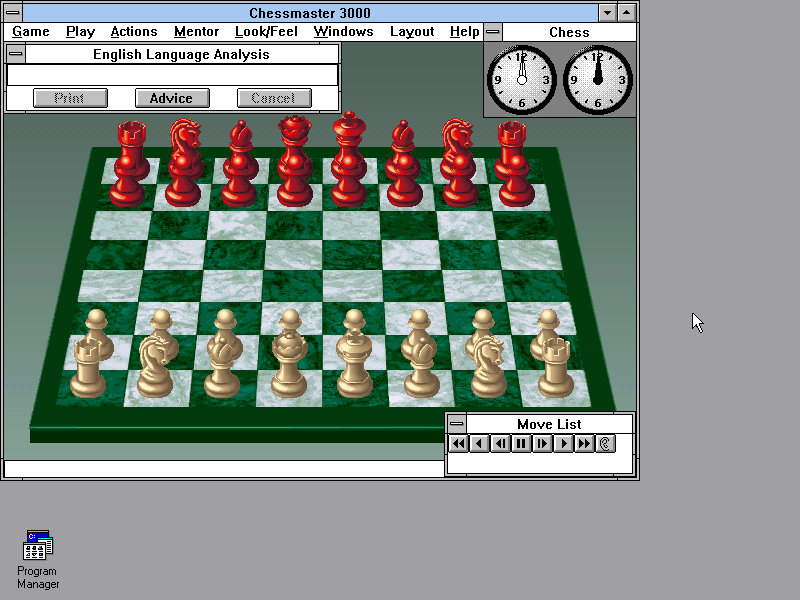Open the Game menu
Viewport: 800px width, 600px height.
click(31, 32)
